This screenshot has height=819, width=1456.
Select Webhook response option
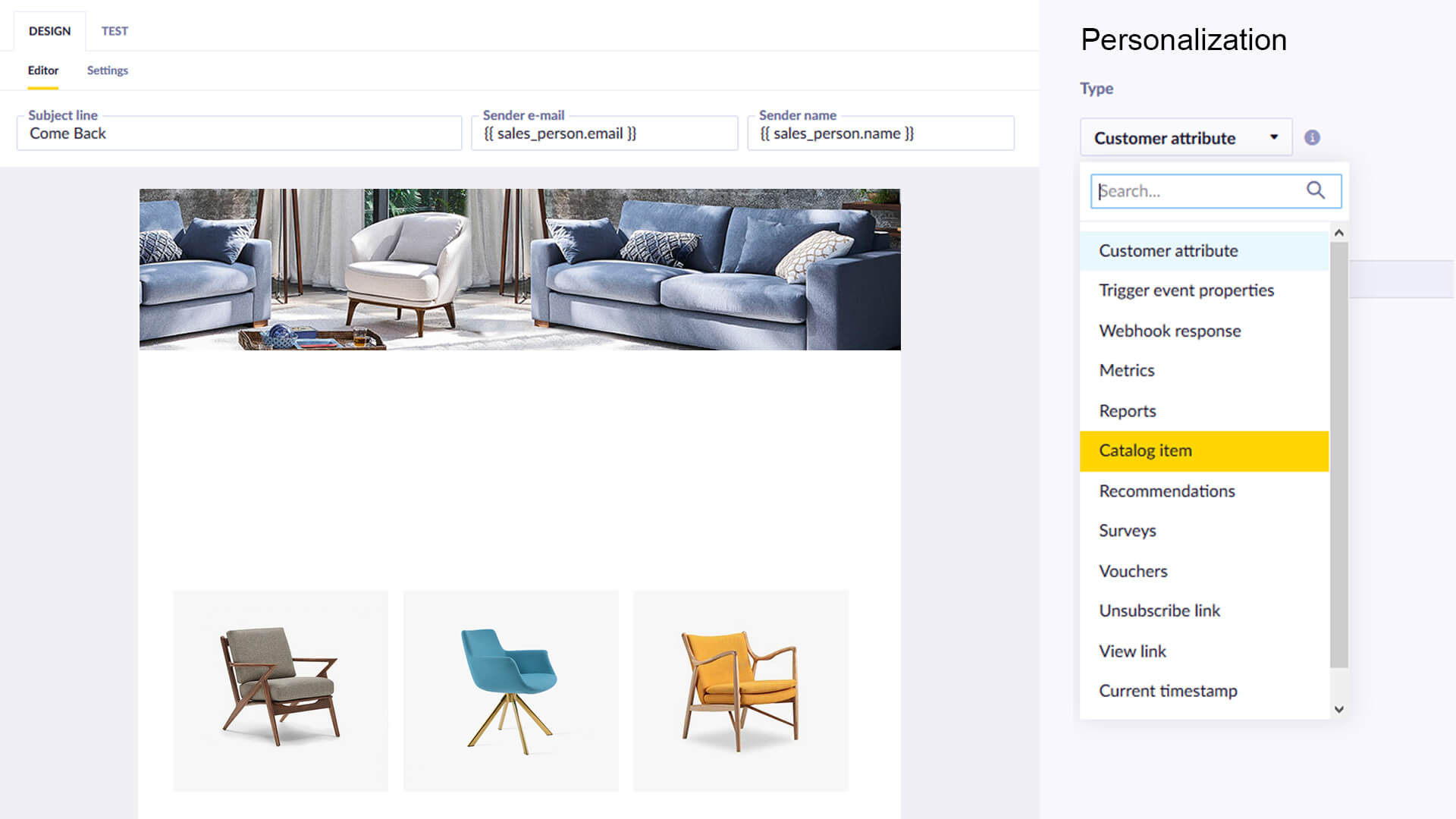1204,331
